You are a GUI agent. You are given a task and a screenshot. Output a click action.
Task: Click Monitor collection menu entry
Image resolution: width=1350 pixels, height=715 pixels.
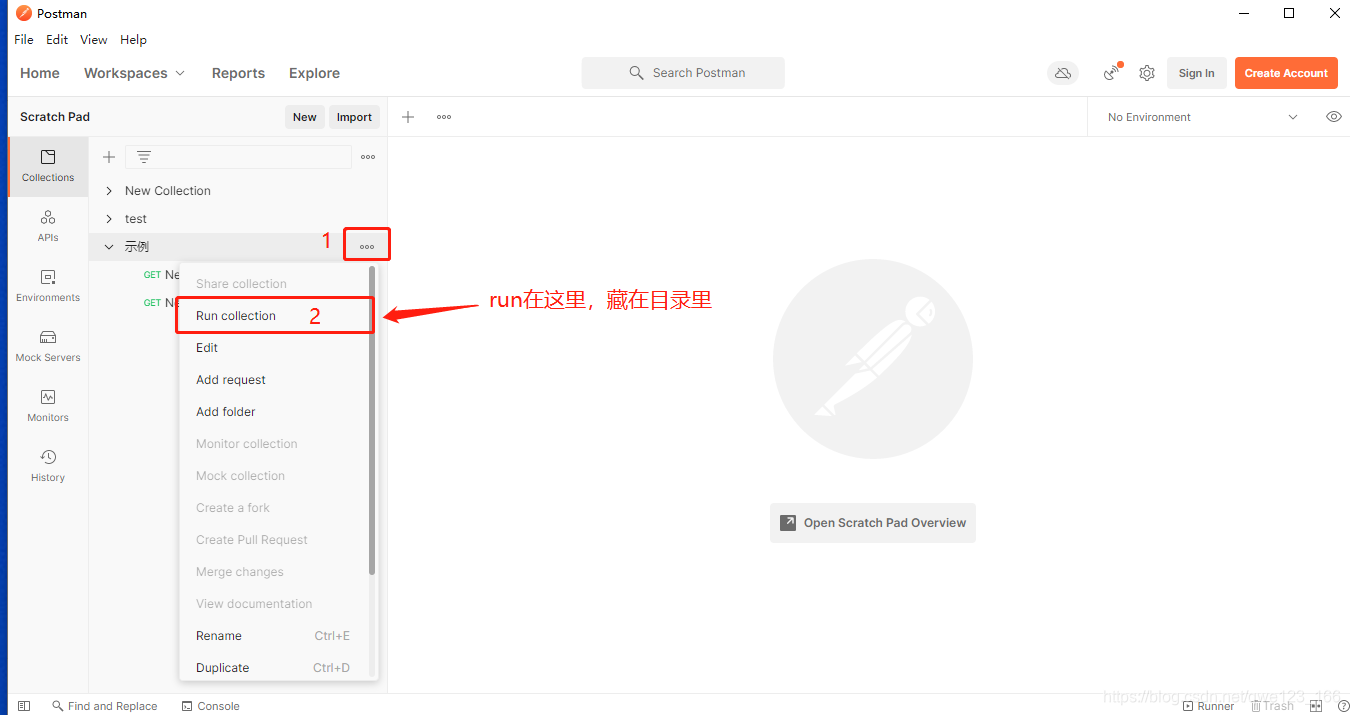[274, 444]
